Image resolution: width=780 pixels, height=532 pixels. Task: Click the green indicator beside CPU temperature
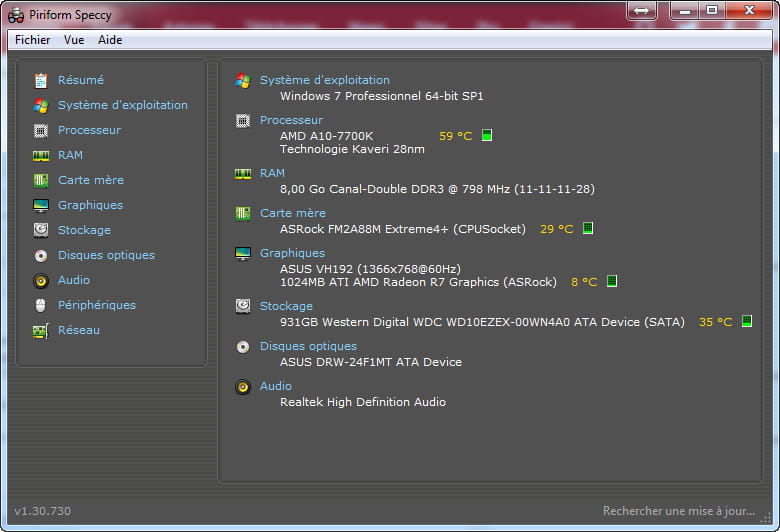tap(487, 135)
